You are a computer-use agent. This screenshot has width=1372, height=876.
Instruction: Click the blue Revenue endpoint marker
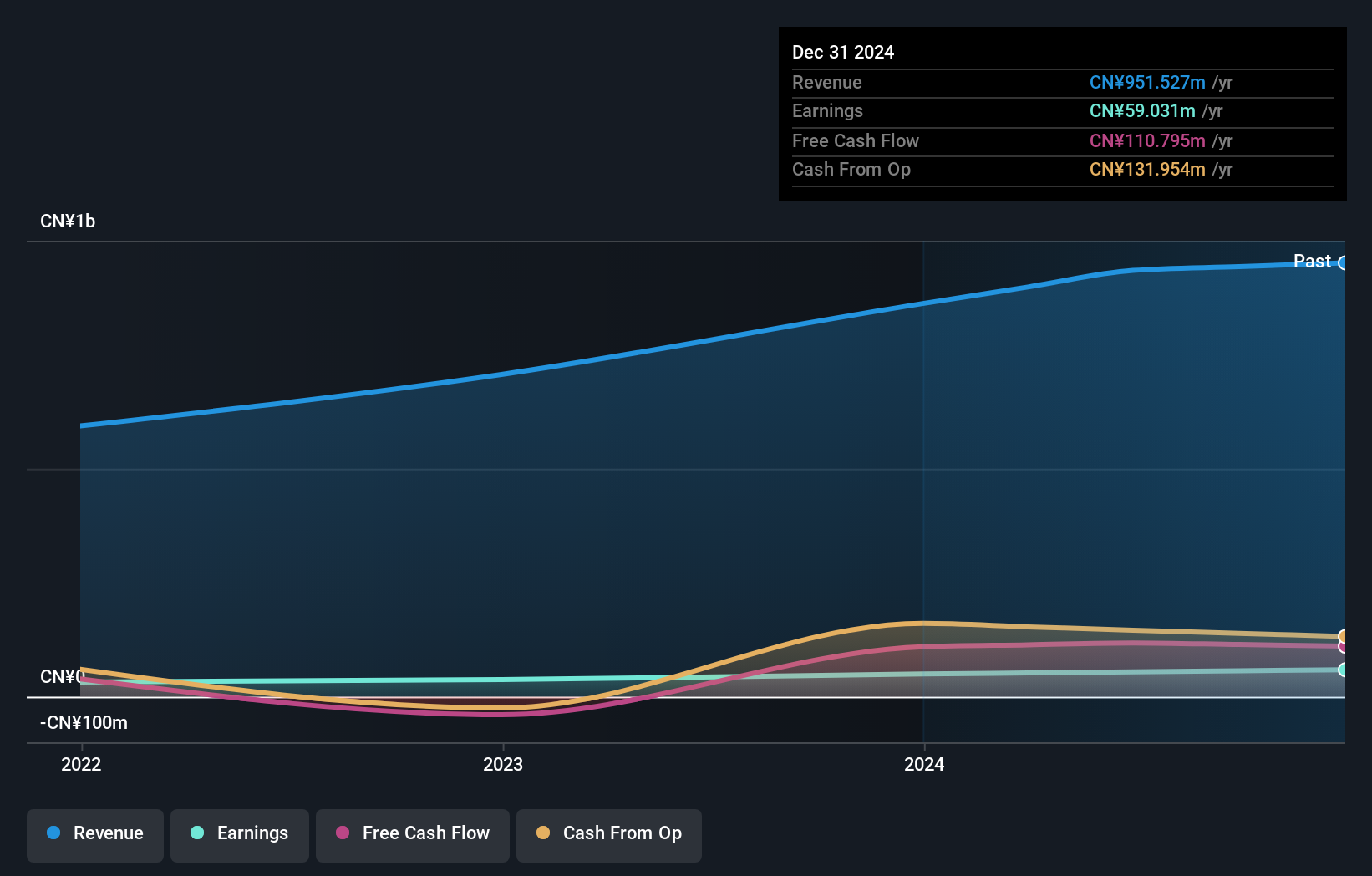[1344, 263]
